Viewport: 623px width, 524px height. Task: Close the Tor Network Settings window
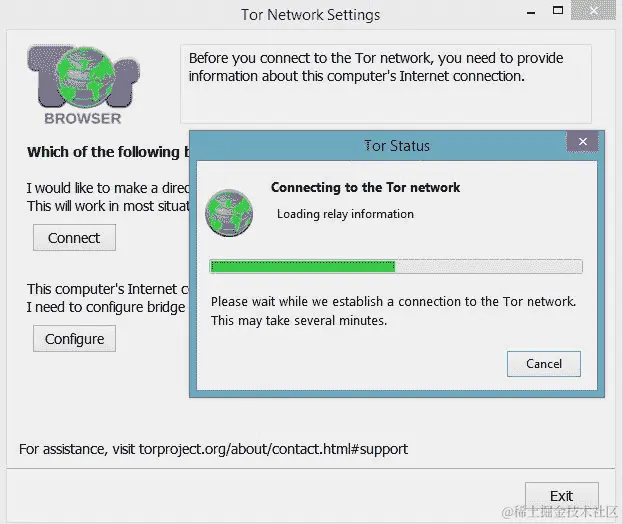[x=593, y=10]
